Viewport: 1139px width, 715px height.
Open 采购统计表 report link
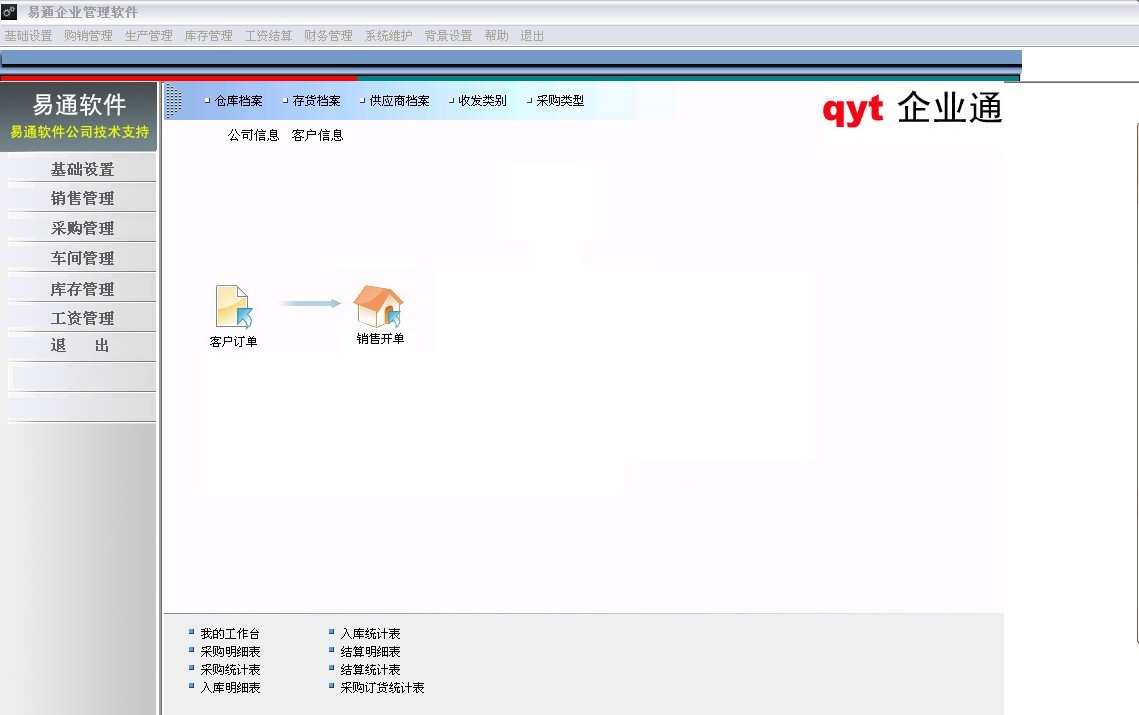pos(230,669)
